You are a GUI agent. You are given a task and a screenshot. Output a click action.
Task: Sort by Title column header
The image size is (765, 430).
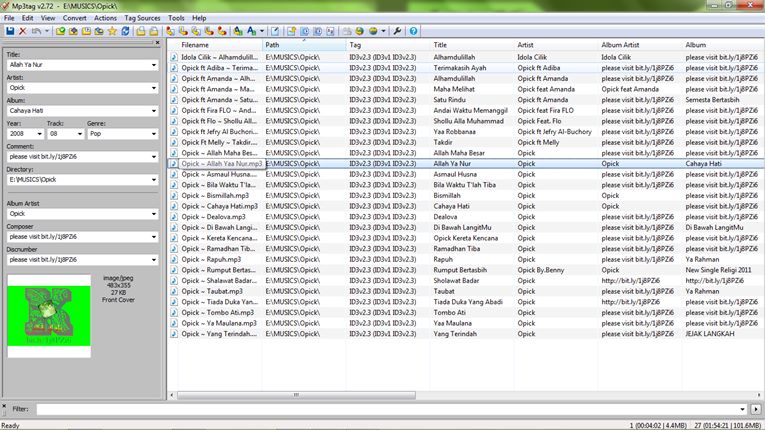(x=472, y=45)
